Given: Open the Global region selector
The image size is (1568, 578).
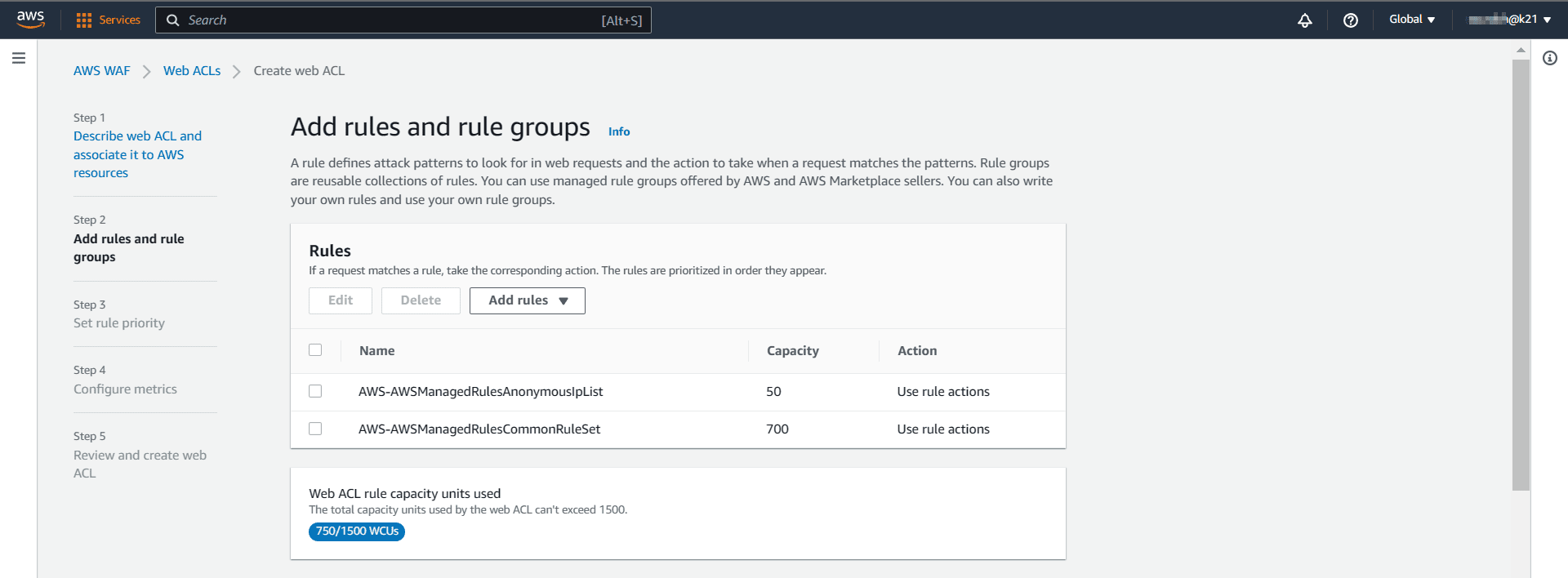Looking at the screenshot, I should pyautogui.click(x=1411, y=20).
